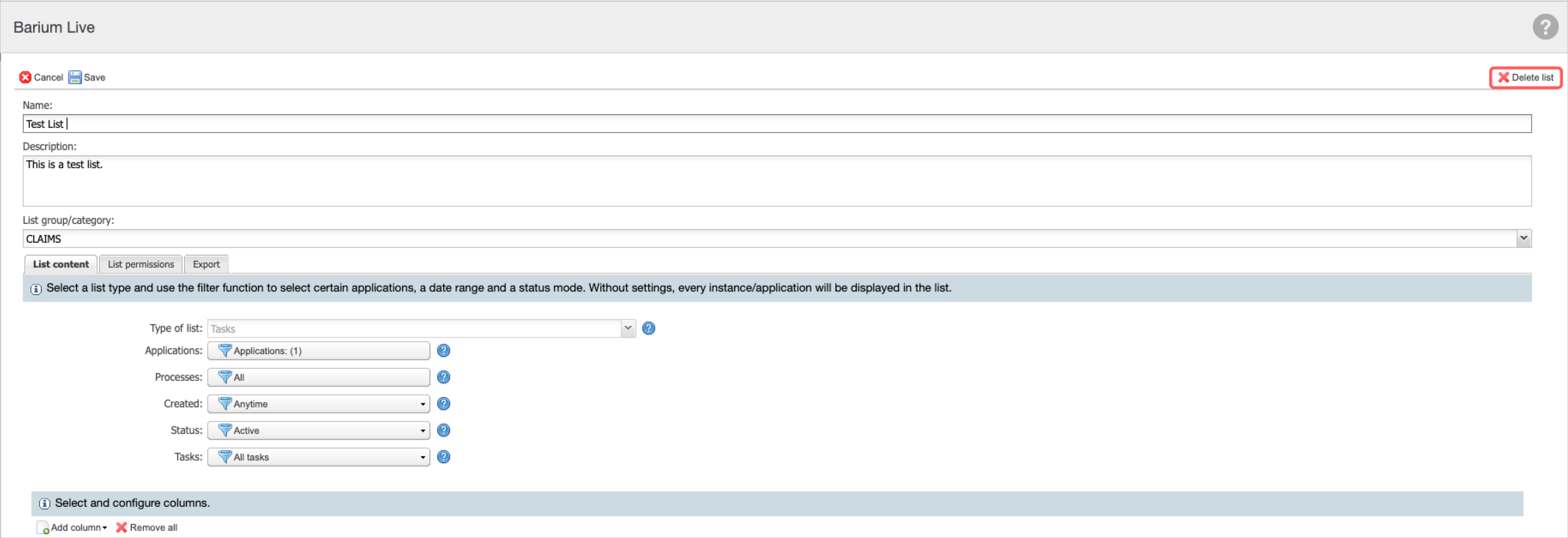1568x538 pixels.
Task: Click the red Cancel icon
Action: pos(25,77)
